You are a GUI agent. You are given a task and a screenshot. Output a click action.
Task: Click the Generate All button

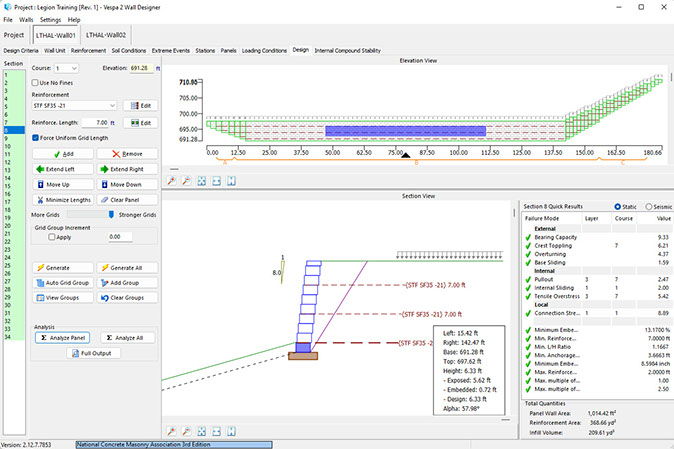tap(126, 268)
